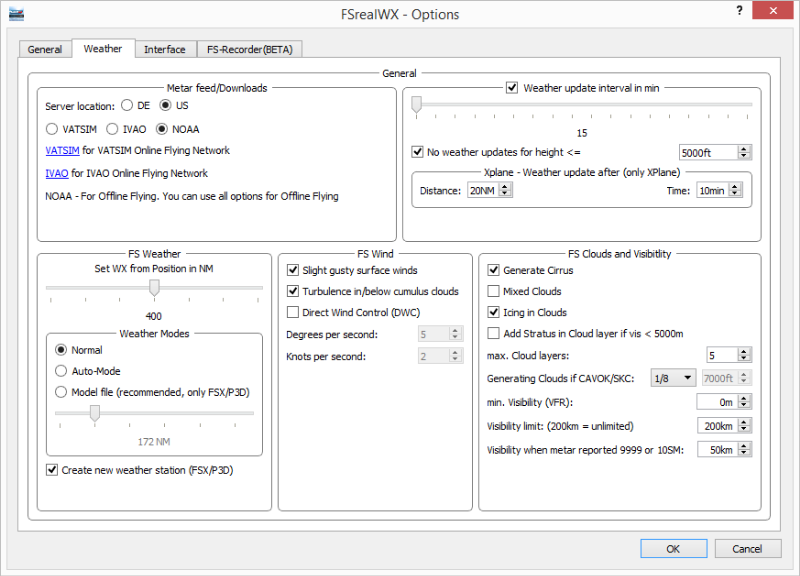Screen dimensions: 800x576
Task: Click the OK button
Action: pos(673,548)
